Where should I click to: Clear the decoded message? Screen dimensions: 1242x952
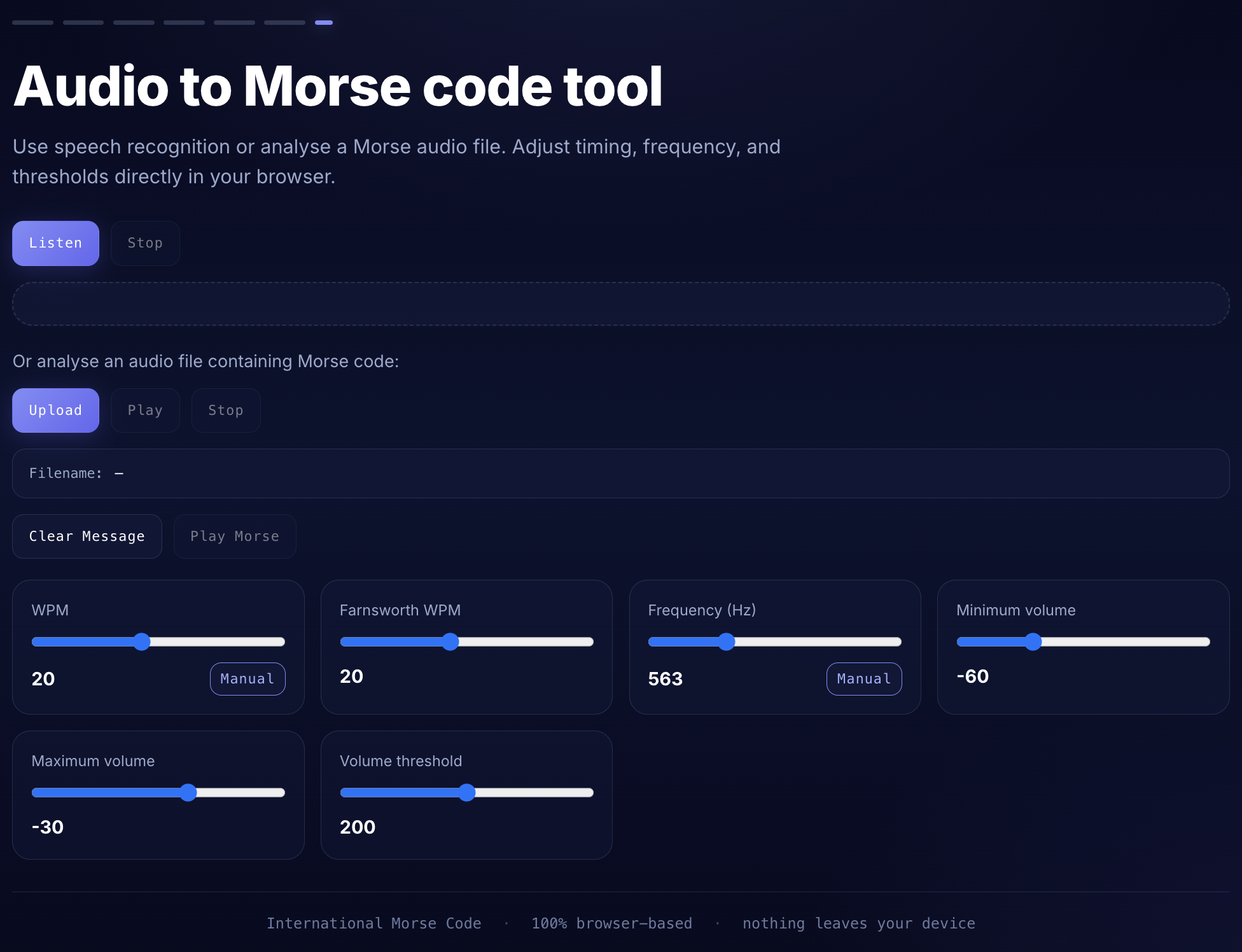87,536
